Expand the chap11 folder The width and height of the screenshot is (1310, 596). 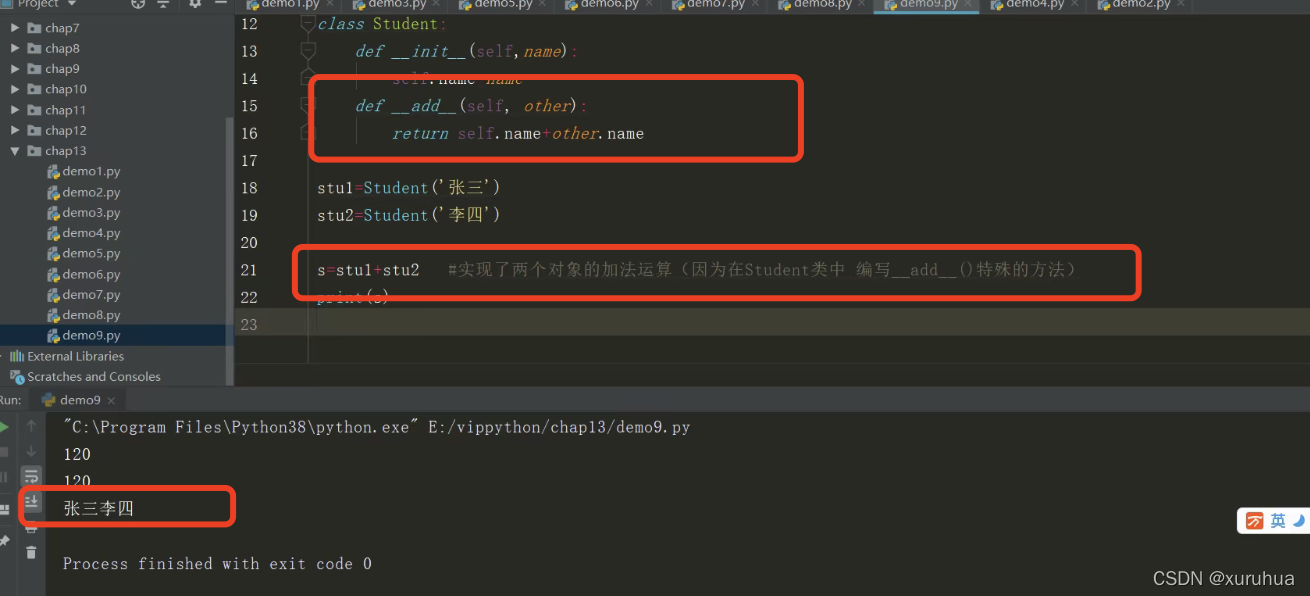point(15,110)
